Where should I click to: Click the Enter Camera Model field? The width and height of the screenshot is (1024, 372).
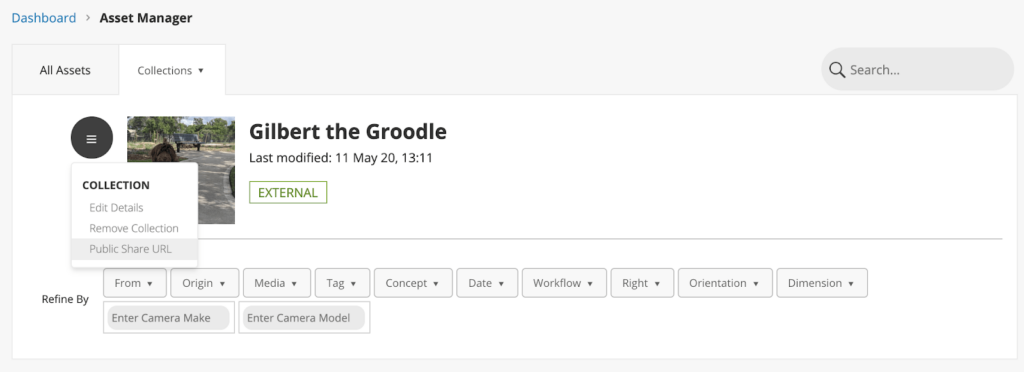[x=304, y=318]
